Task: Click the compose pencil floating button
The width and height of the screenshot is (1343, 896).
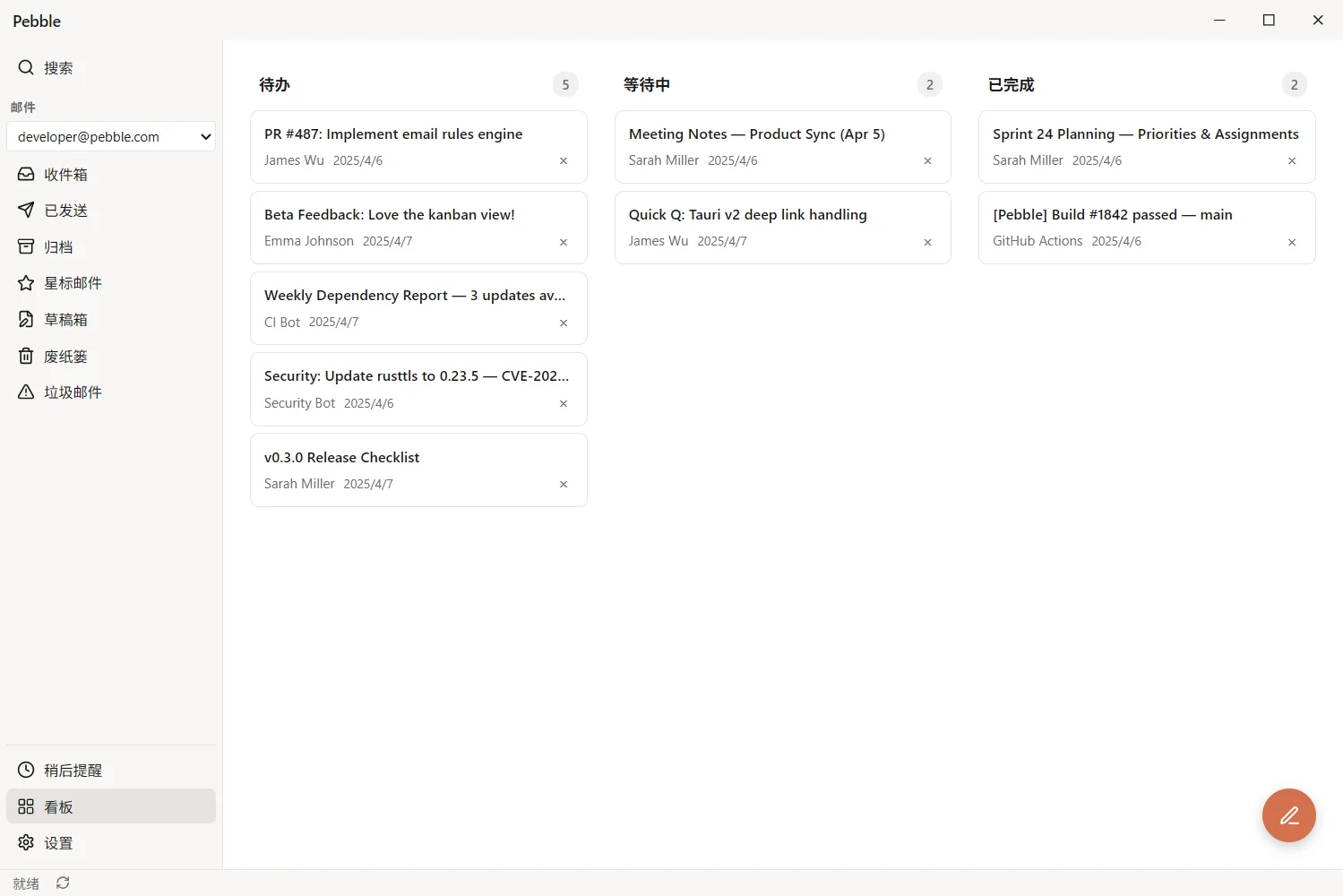Action: coord(1288,815)
